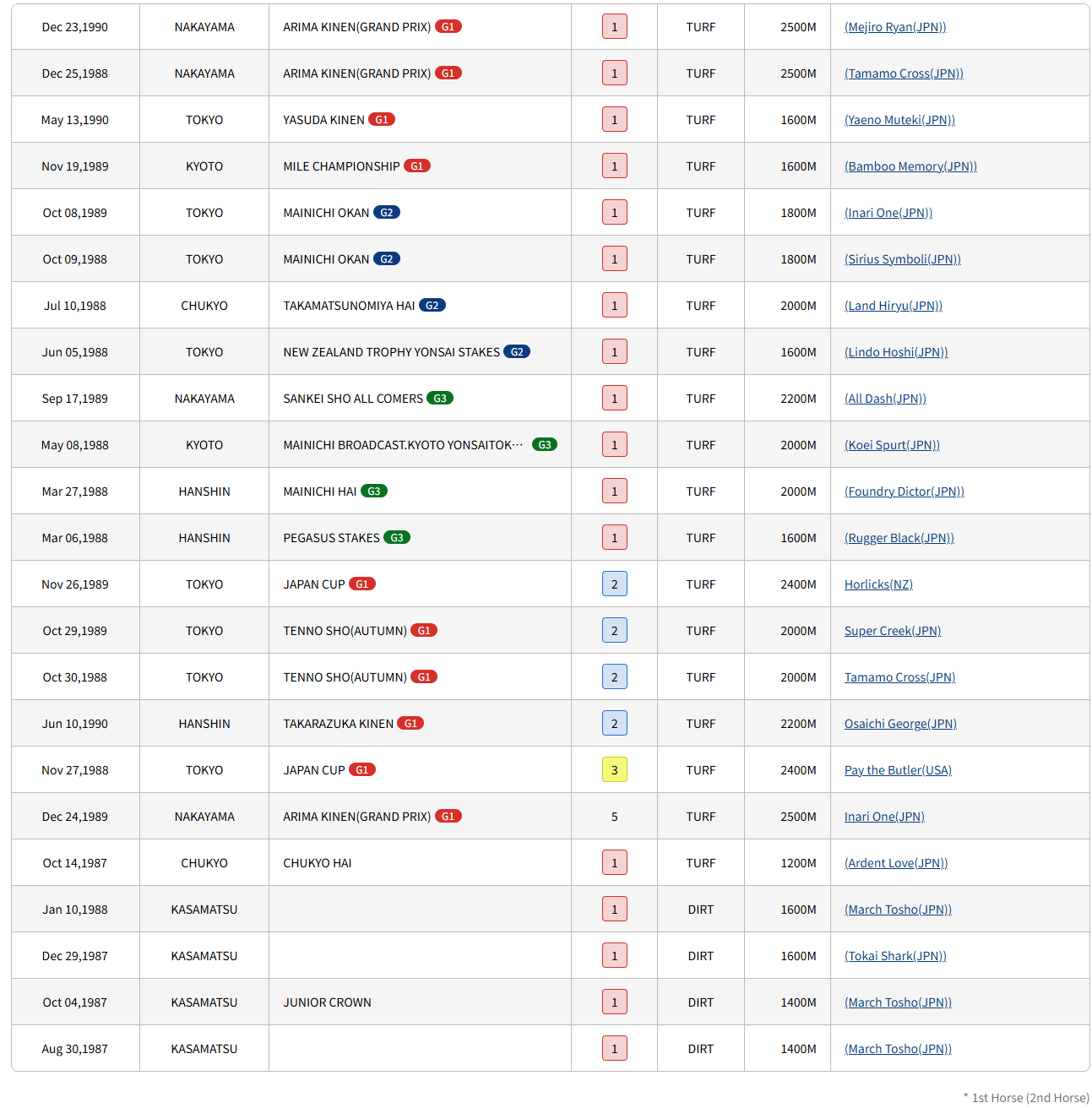Click G1 badge on Arima Kinen Dec 23,1990 row
Screen dimensions: 1092x1108
pyautogui.click(x=448, y=27)
